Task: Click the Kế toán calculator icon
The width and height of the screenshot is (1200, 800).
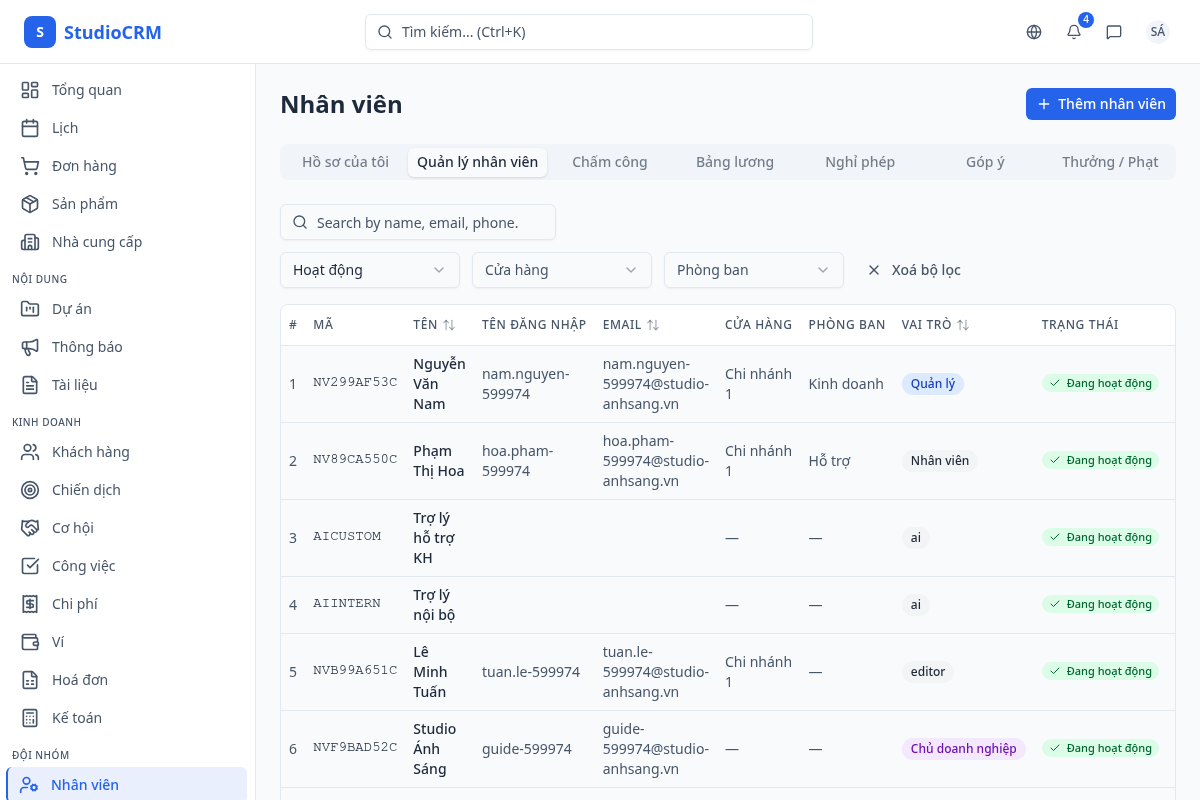Action: [30, 718]
